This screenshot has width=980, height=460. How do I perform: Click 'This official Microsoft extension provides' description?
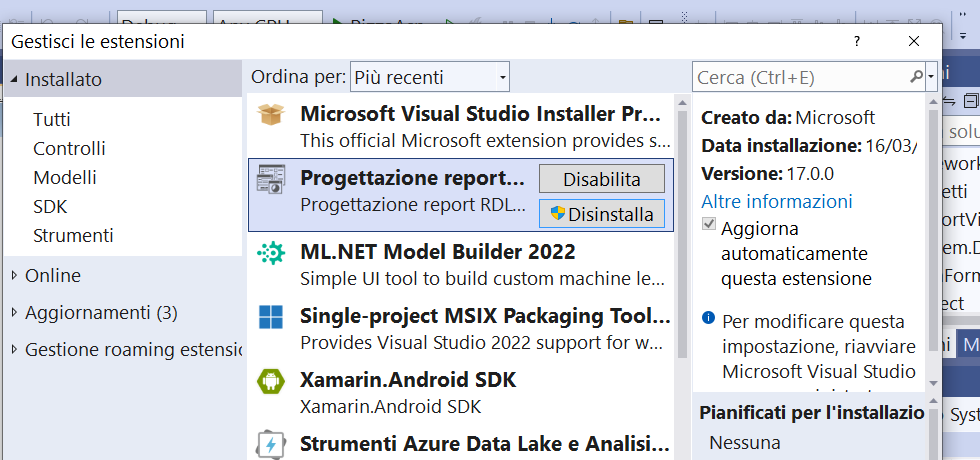[x=486, y=141]
